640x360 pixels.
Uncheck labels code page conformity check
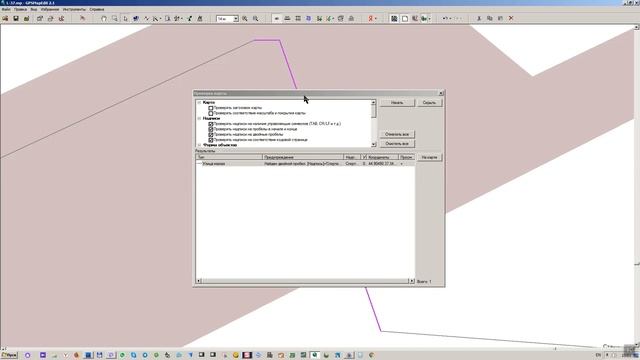pyautogui.click(x=211, y=140)
